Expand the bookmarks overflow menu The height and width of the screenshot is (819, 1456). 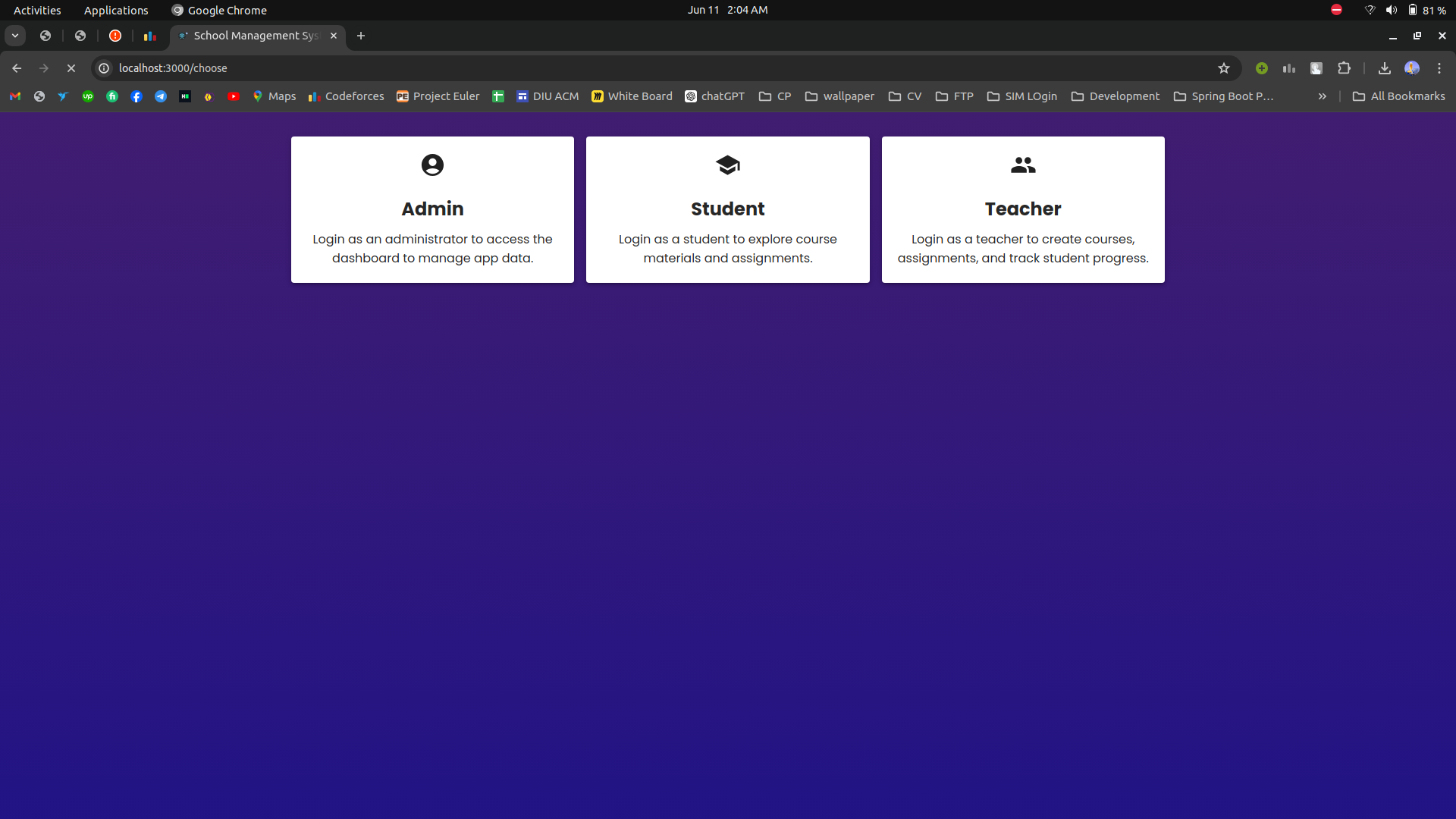(x=1322, y=96)
